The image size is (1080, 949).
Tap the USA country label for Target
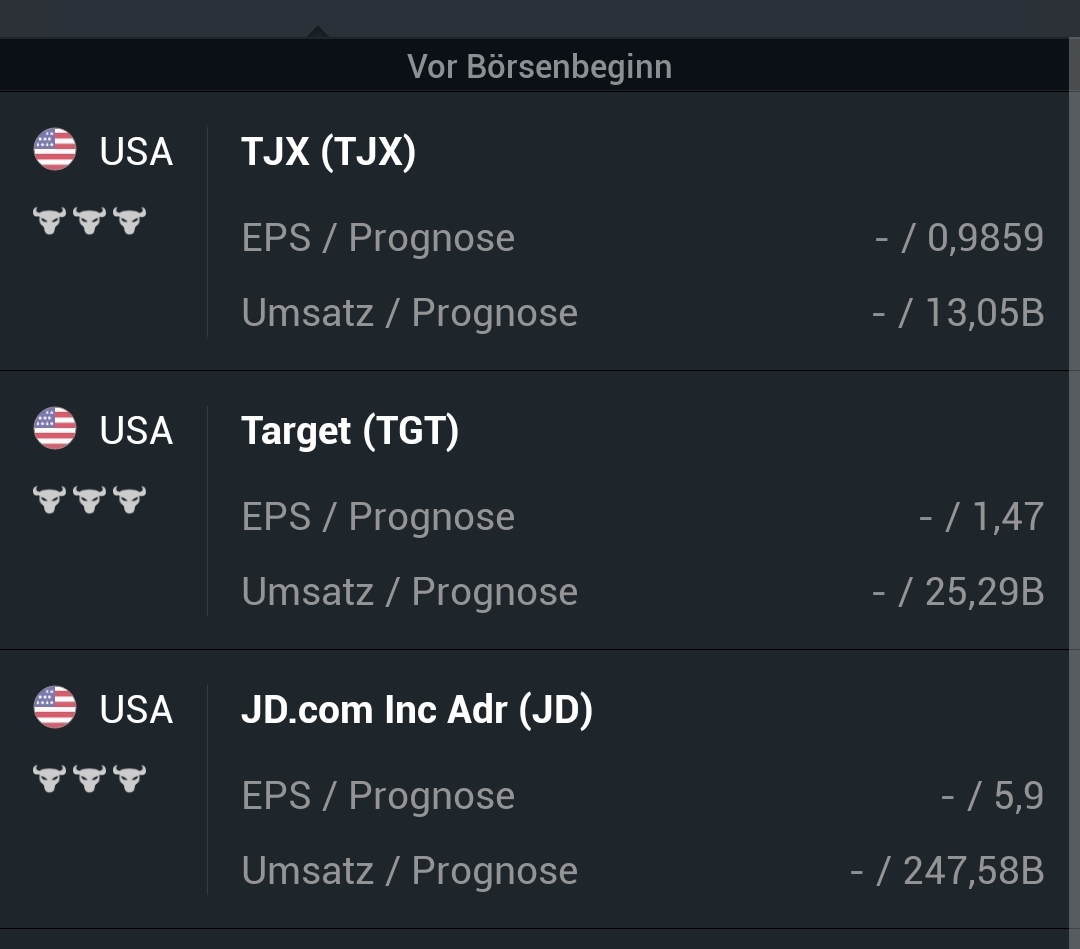point(136,431)
